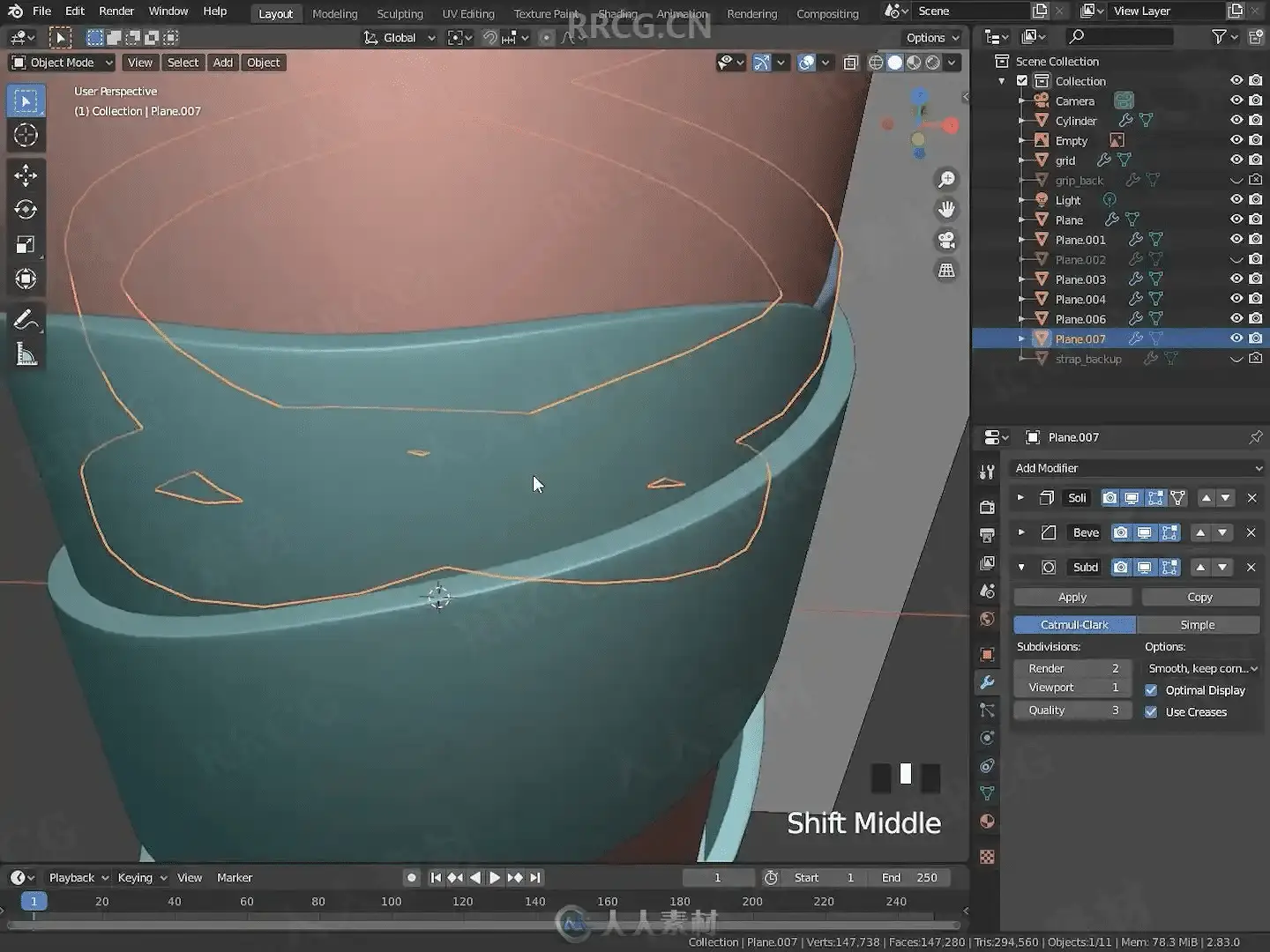1270x952 pixels.
Task: Activate the Move tool
Action: (26, 175)
